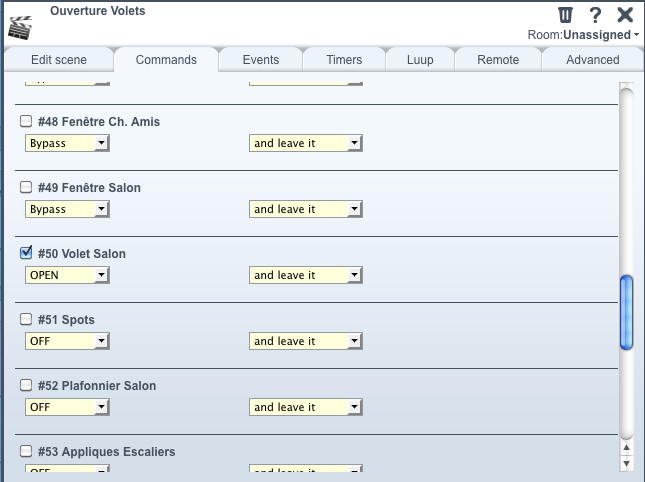Open the Advanced tab
Screen dimensions: 645x482
[x=592, y=60]
